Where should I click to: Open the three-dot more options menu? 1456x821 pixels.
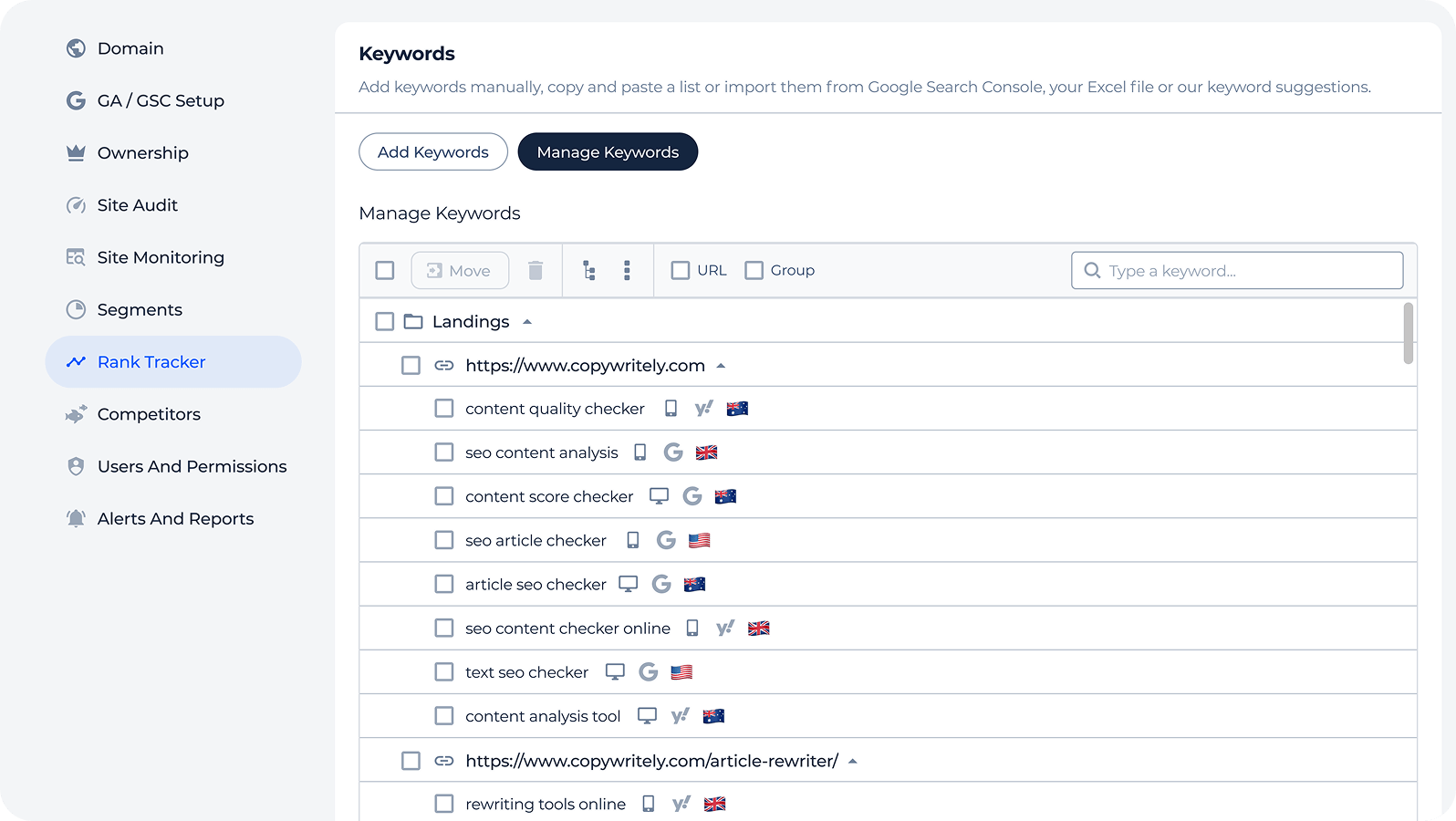[x=627, y=270]
